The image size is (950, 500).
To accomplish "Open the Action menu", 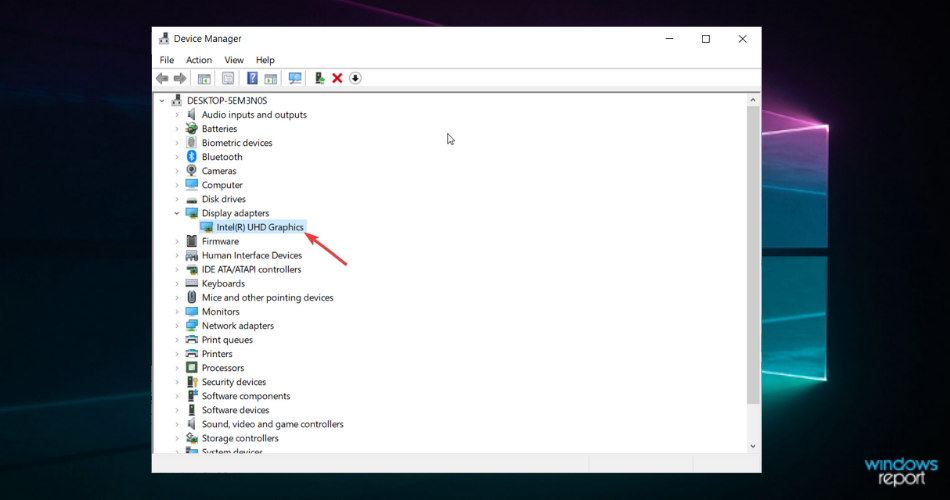I will coord(199,60).
